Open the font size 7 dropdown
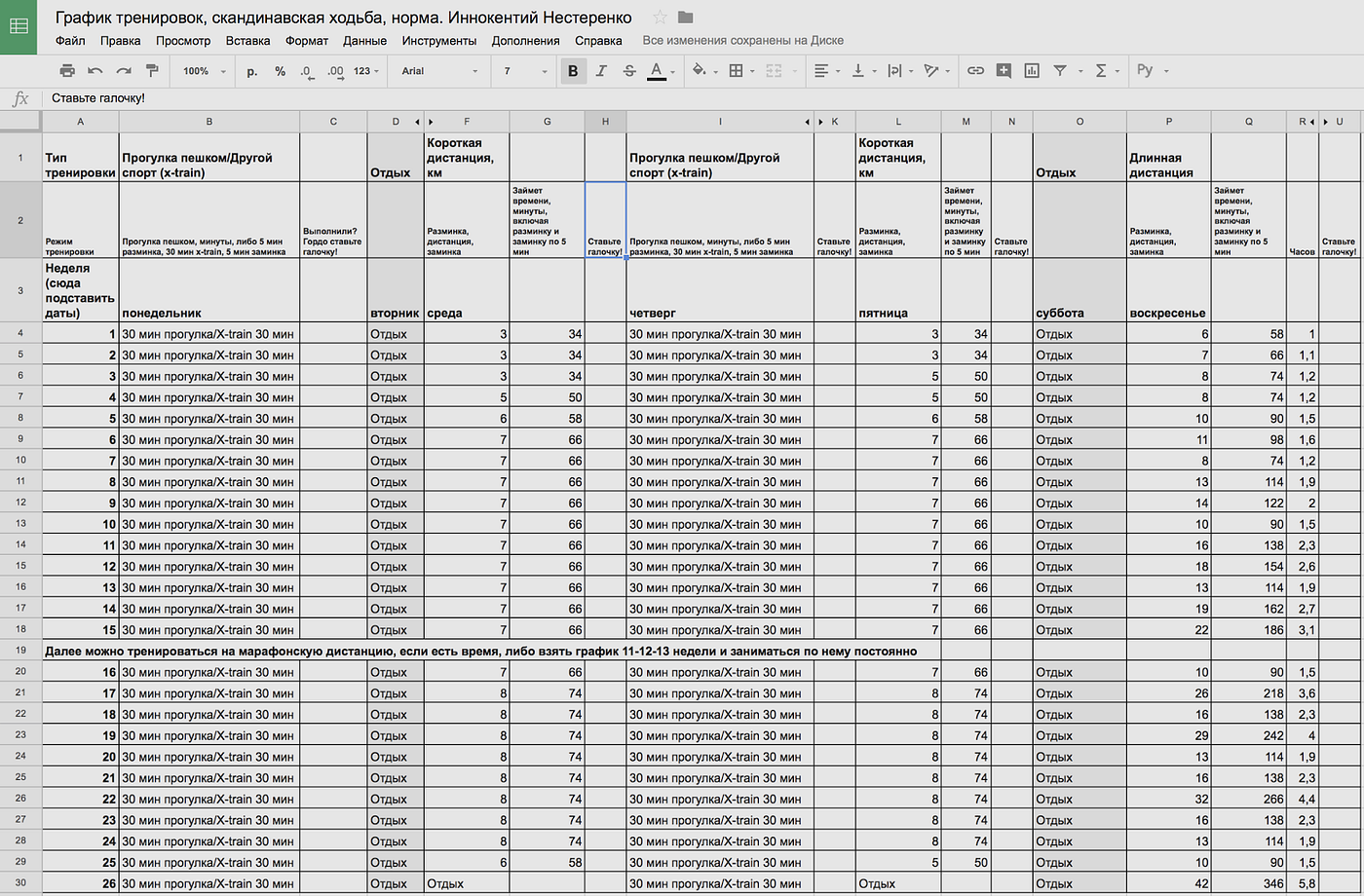Screen dimensions: 1364x896 click(x=526, y=71)
